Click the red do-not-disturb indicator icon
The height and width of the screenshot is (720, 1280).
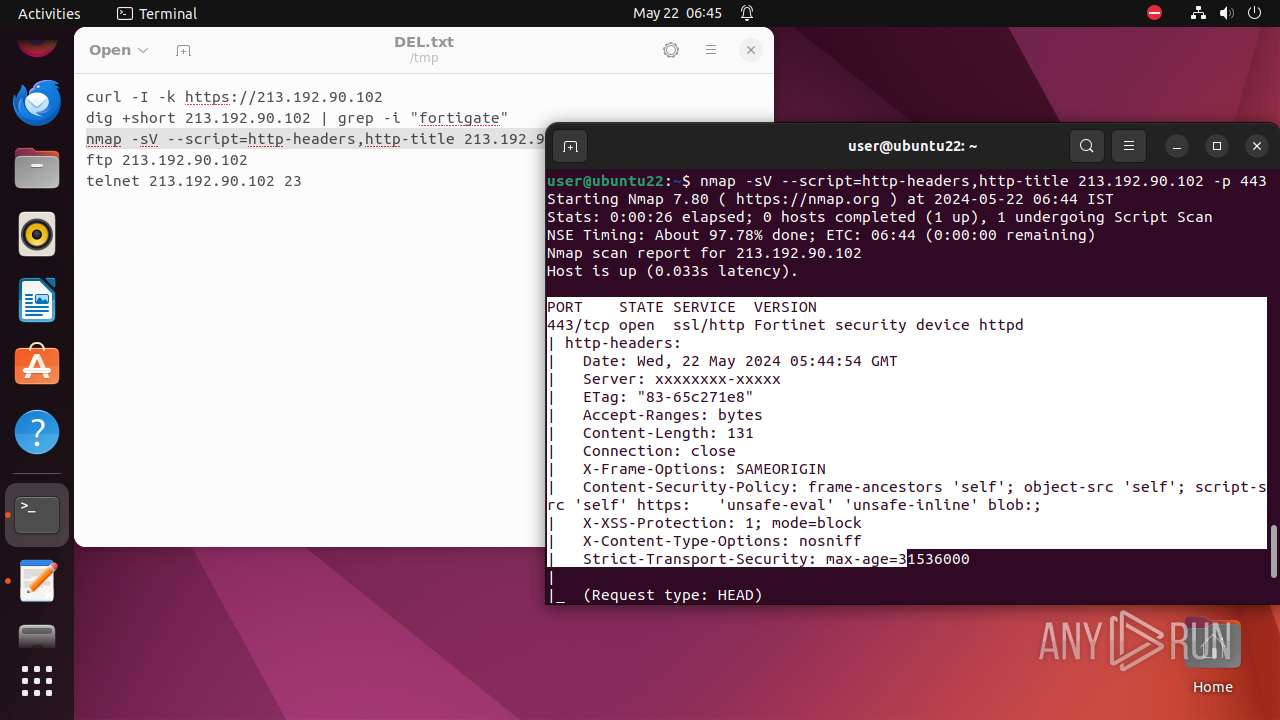1155,13
